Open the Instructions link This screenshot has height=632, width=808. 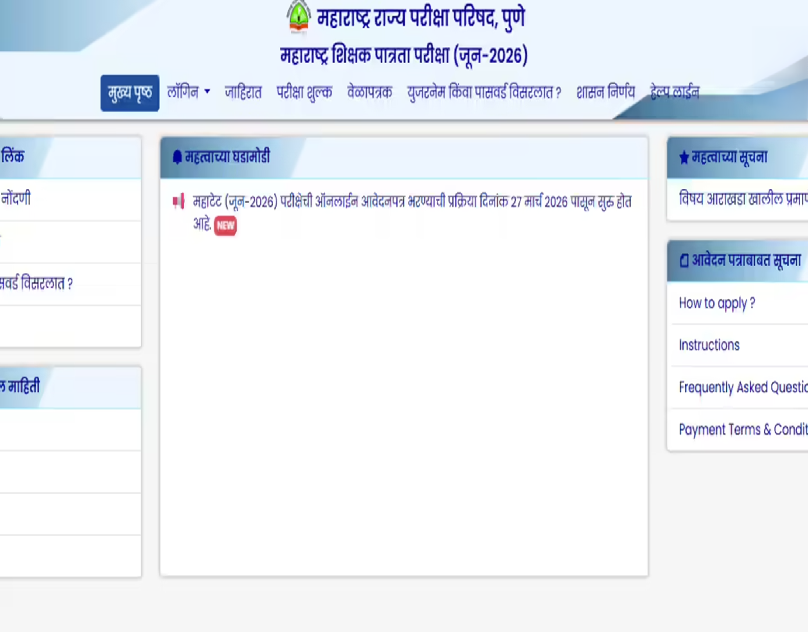tap(709, 345)
